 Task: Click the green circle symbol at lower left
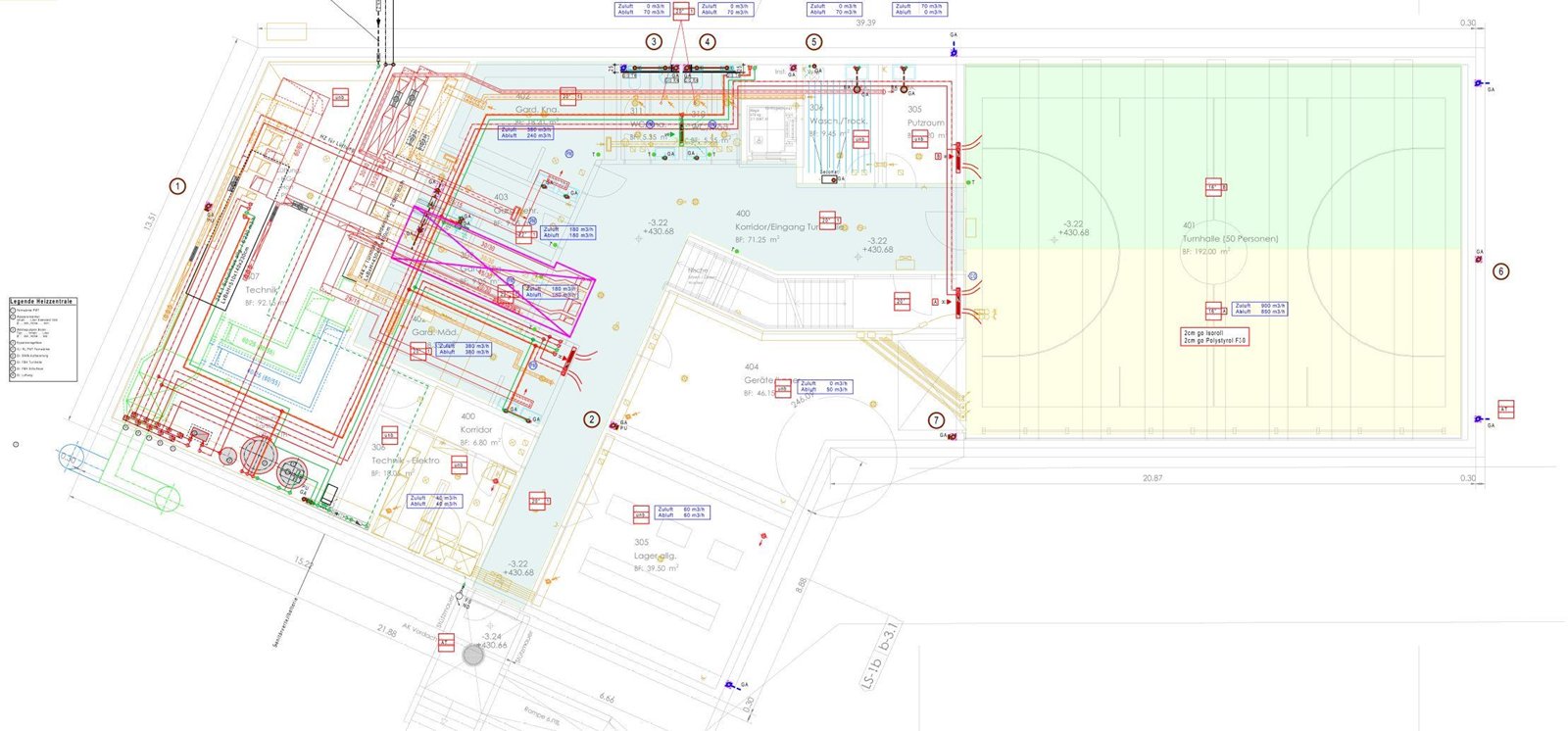(167, 501)
